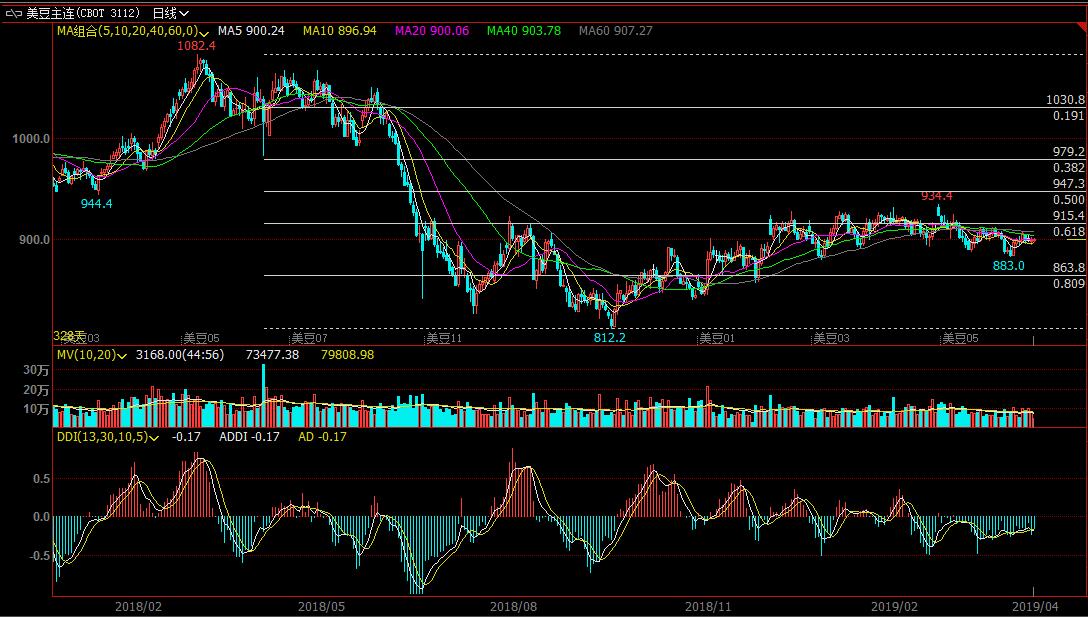The width and height of the screenshot is (1088, 617).
Task: Select the 0.382 Fibonacci level at 979.2
Action: pyautogui.click(x=1068, y=168)
